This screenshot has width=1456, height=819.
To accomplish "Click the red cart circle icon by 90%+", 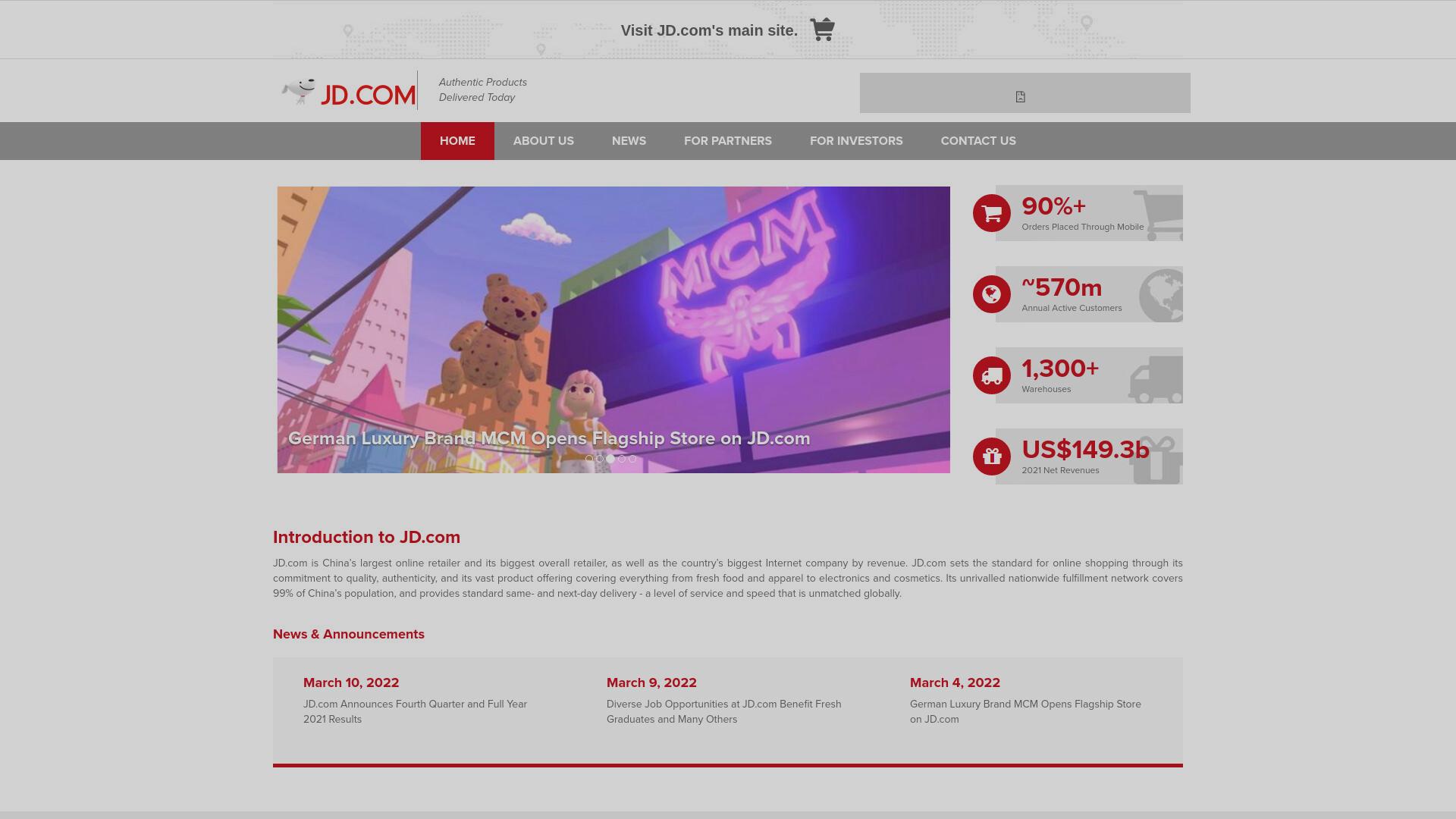I will click(x=992, y=213).
